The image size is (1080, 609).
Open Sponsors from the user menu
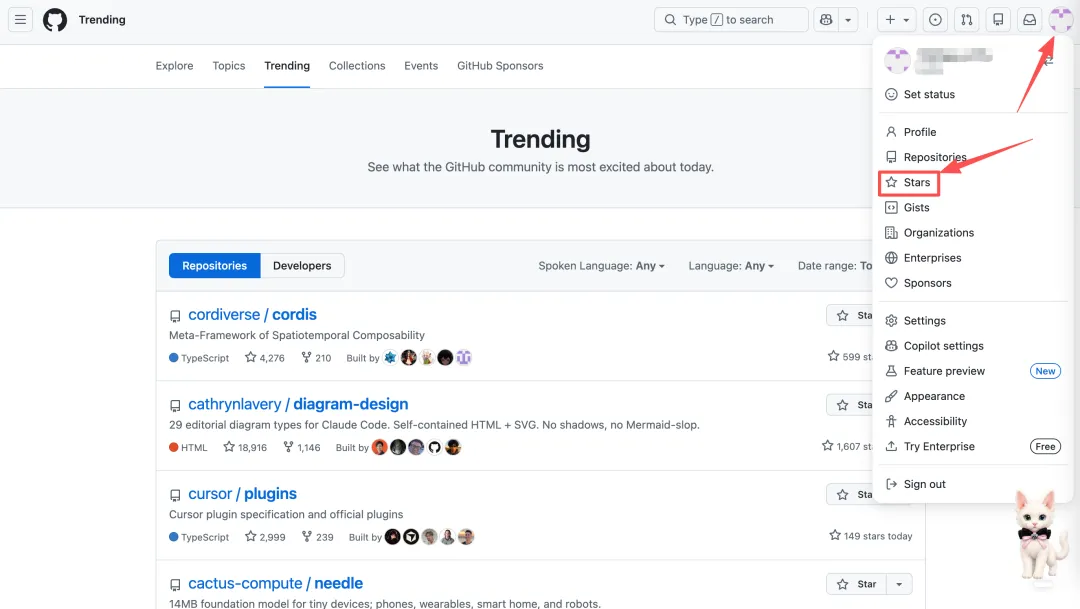[972, 283]
